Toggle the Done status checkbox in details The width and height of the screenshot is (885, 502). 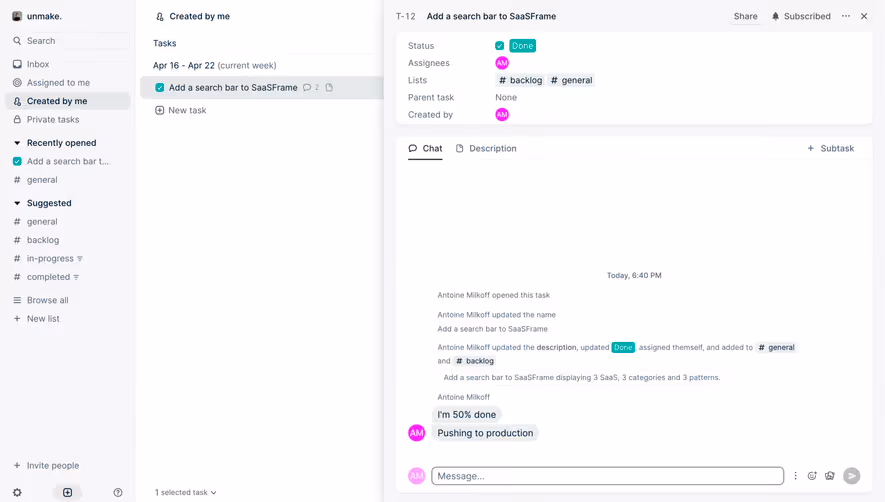(x=500, y=46)
